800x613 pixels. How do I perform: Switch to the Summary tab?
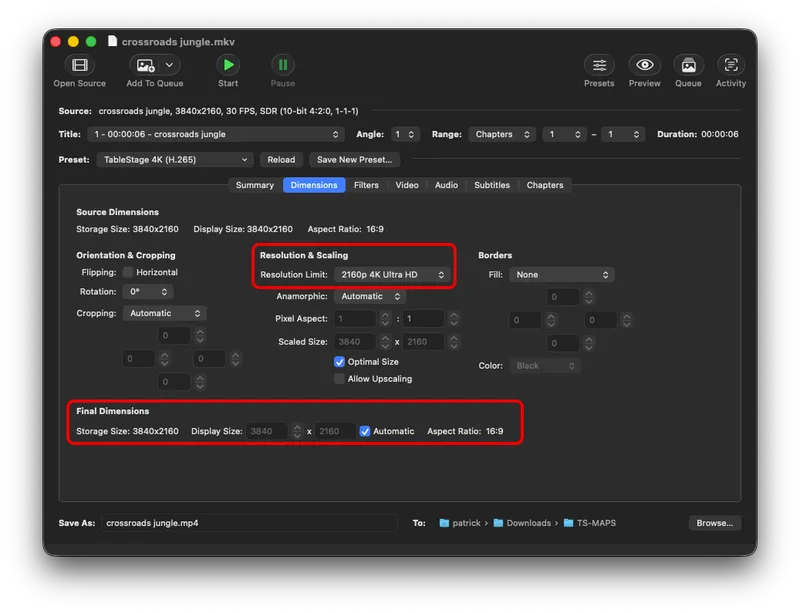255,185
